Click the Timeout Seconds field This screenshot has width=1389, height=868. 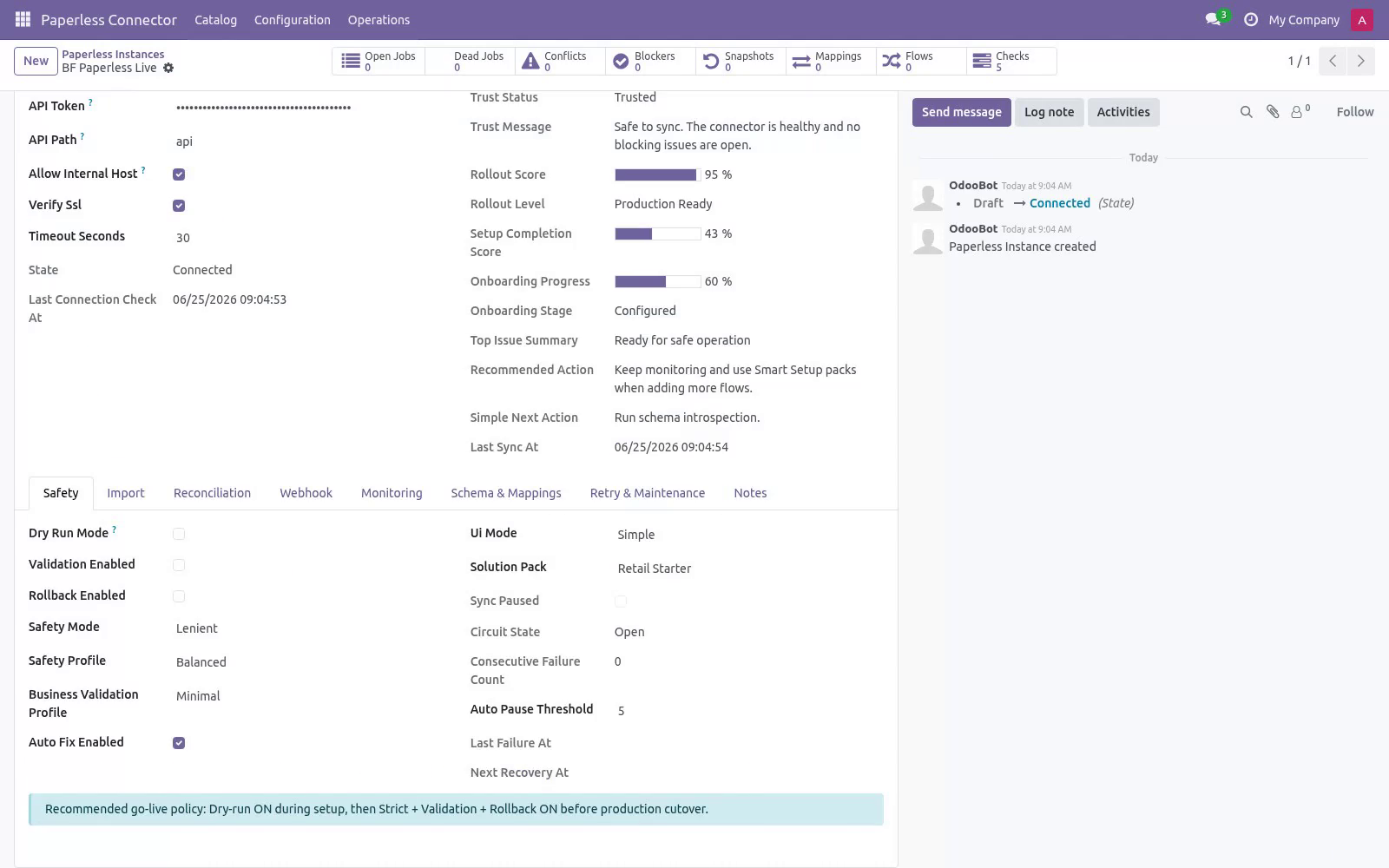307,238
